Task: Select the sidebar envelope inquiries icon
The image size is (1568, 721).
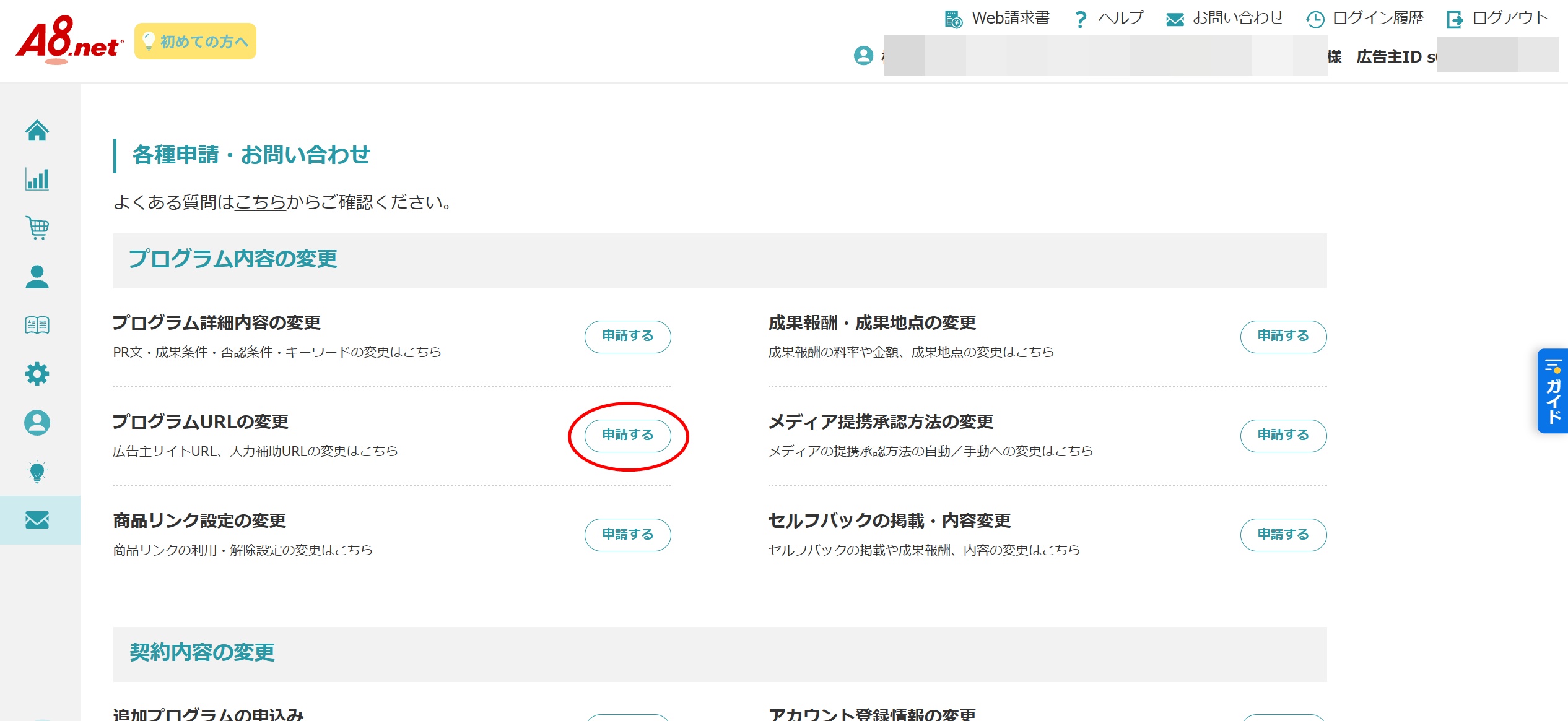Action: (x=37, y=520)
